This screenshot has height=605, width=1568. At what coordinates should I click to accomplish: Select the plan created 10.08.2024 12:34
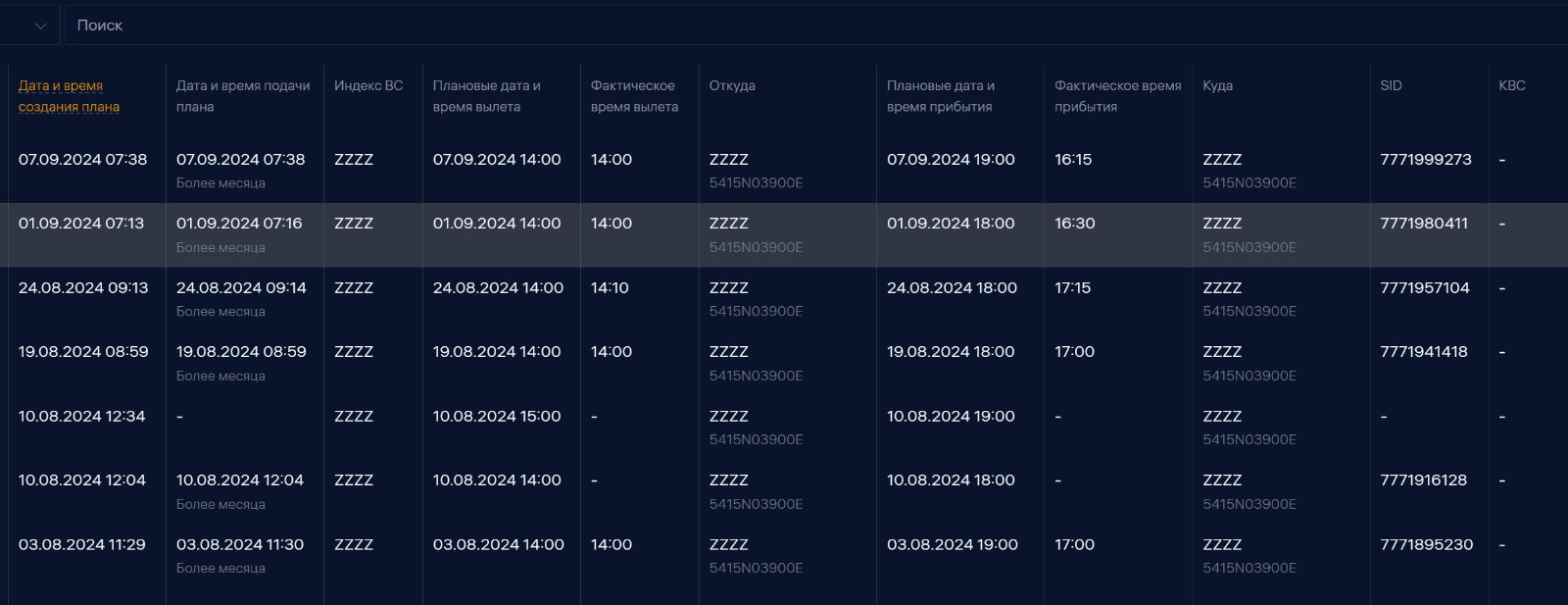[784, 428]
